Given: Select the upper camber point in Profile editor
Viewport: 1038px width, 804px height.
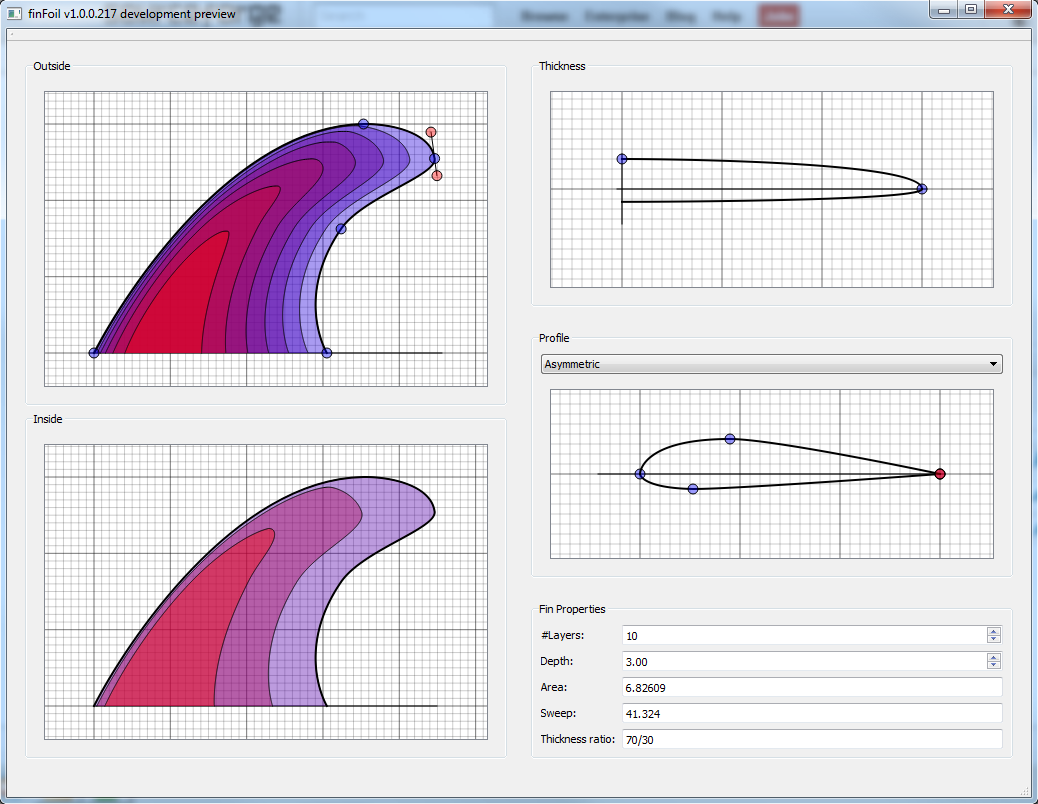Looking at the screenshot, I should point(730,438).
